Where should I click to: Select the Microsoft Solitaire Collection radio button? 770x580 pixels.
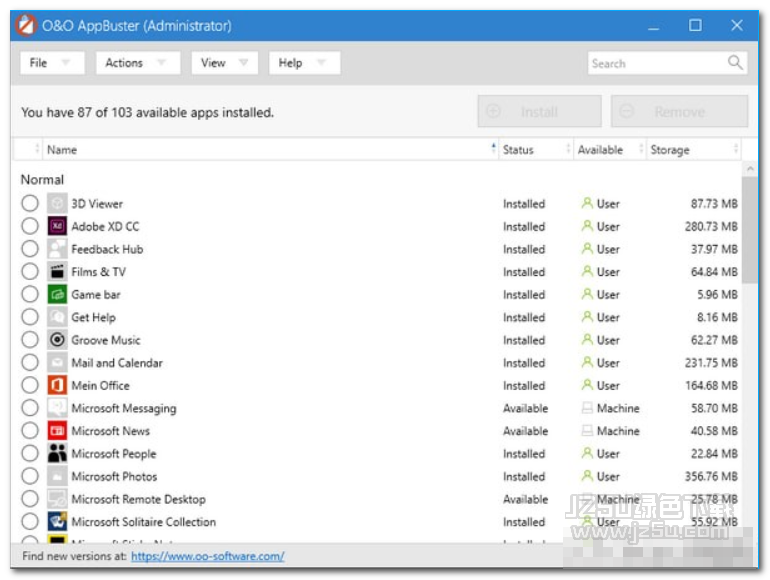(30, 521)
